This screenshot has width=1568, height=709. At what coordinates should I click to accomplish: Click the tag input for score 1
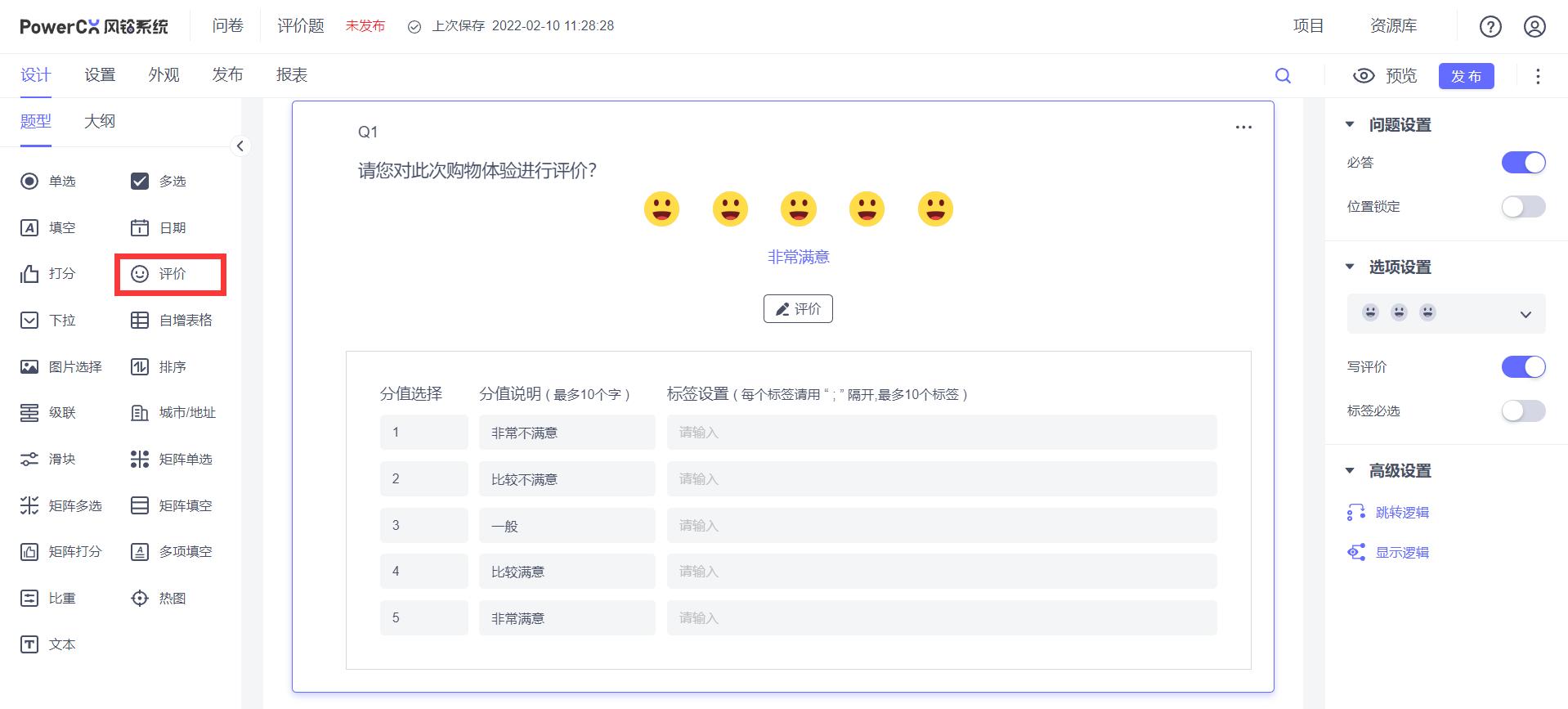[x=941, y=433]
